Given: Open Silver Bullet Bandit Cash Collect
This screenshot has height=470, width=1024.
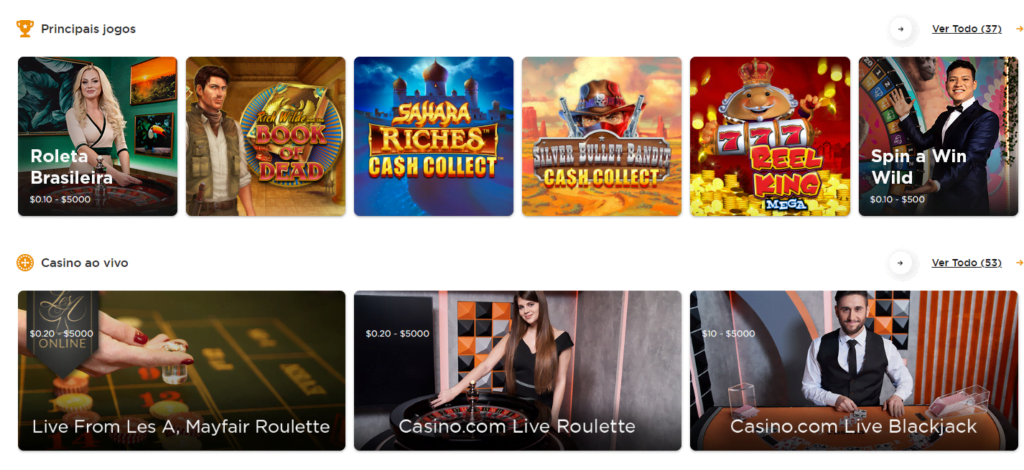Looking at the screenshot, I should [x=601, y=136].
